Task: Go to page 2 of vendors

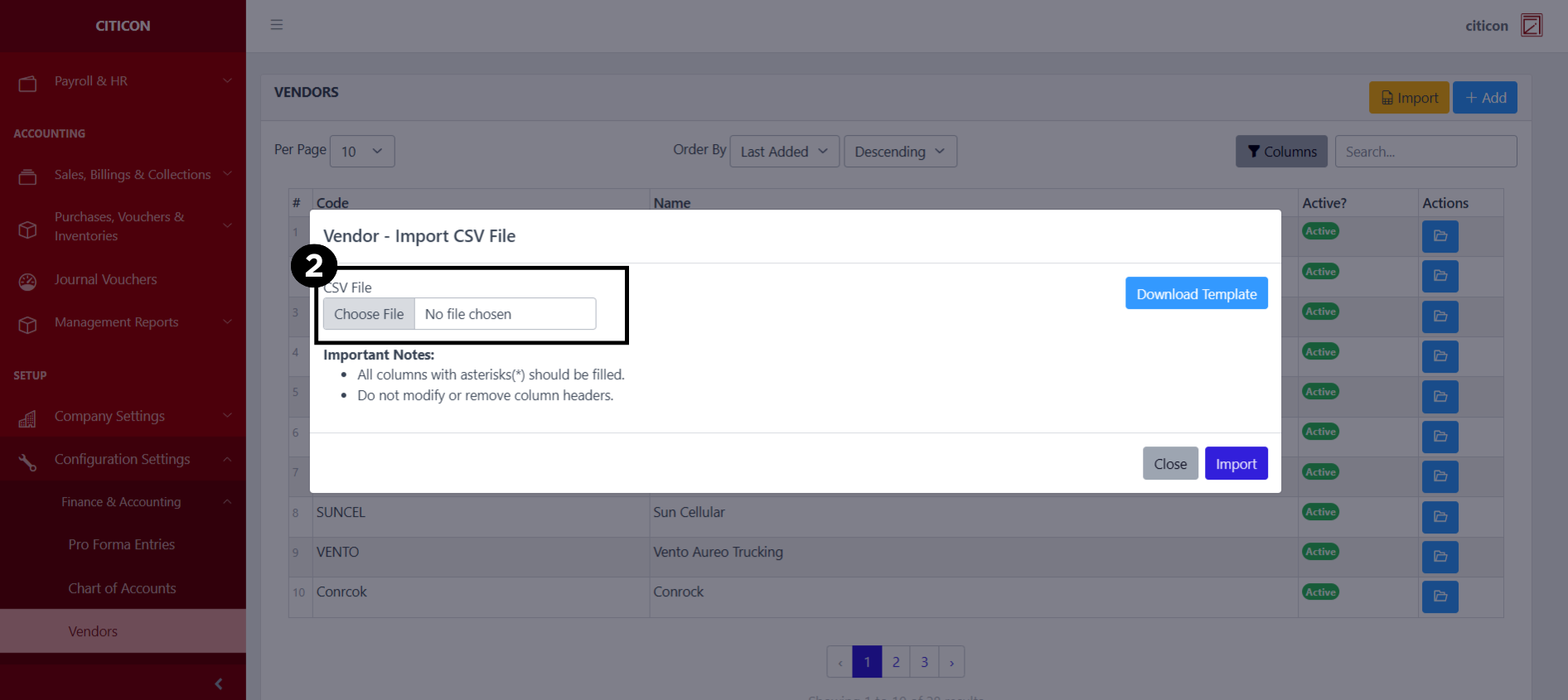Action: coord(895,662)
